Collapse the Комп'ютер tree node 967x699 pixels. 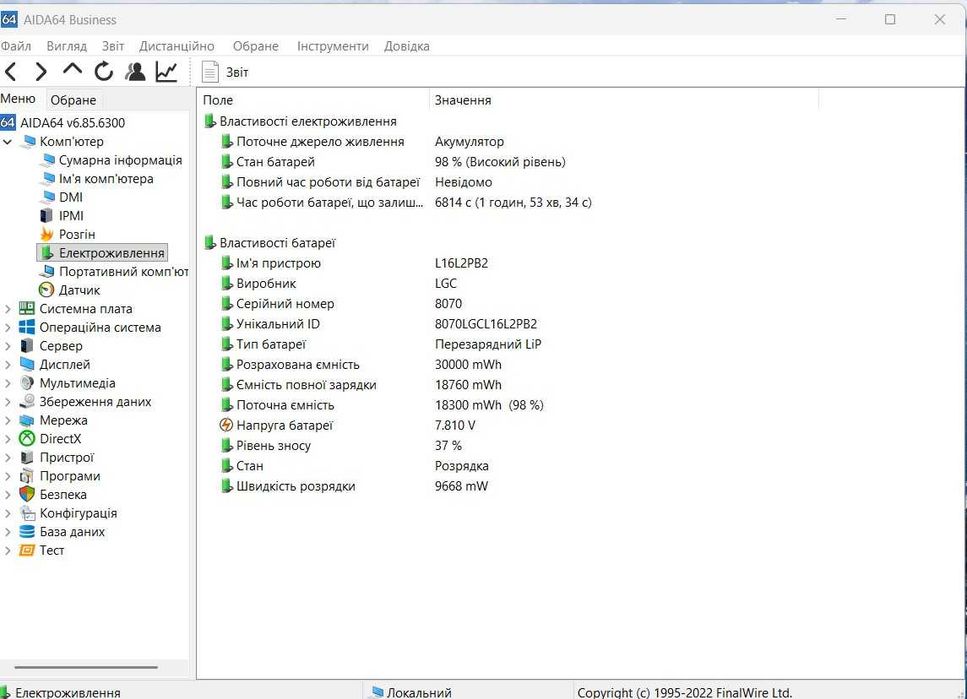[7, 141]
